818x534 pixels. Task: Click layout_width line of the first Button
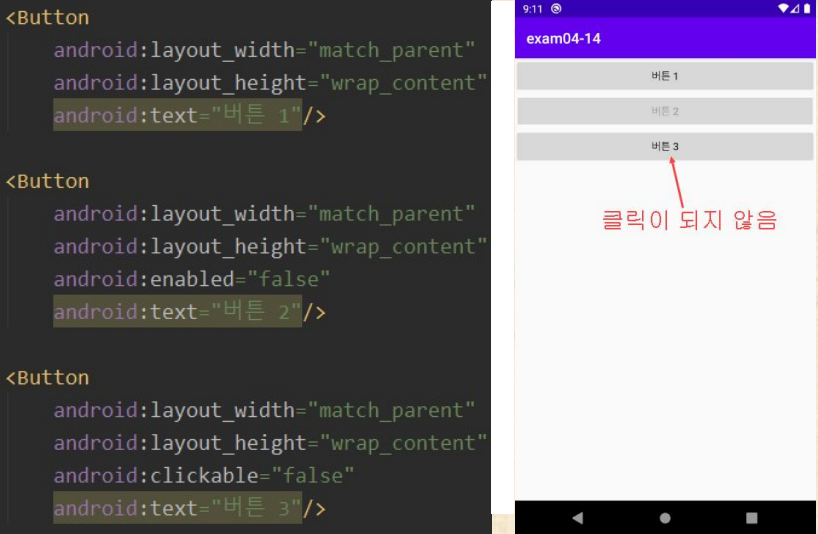pos(264,51)
